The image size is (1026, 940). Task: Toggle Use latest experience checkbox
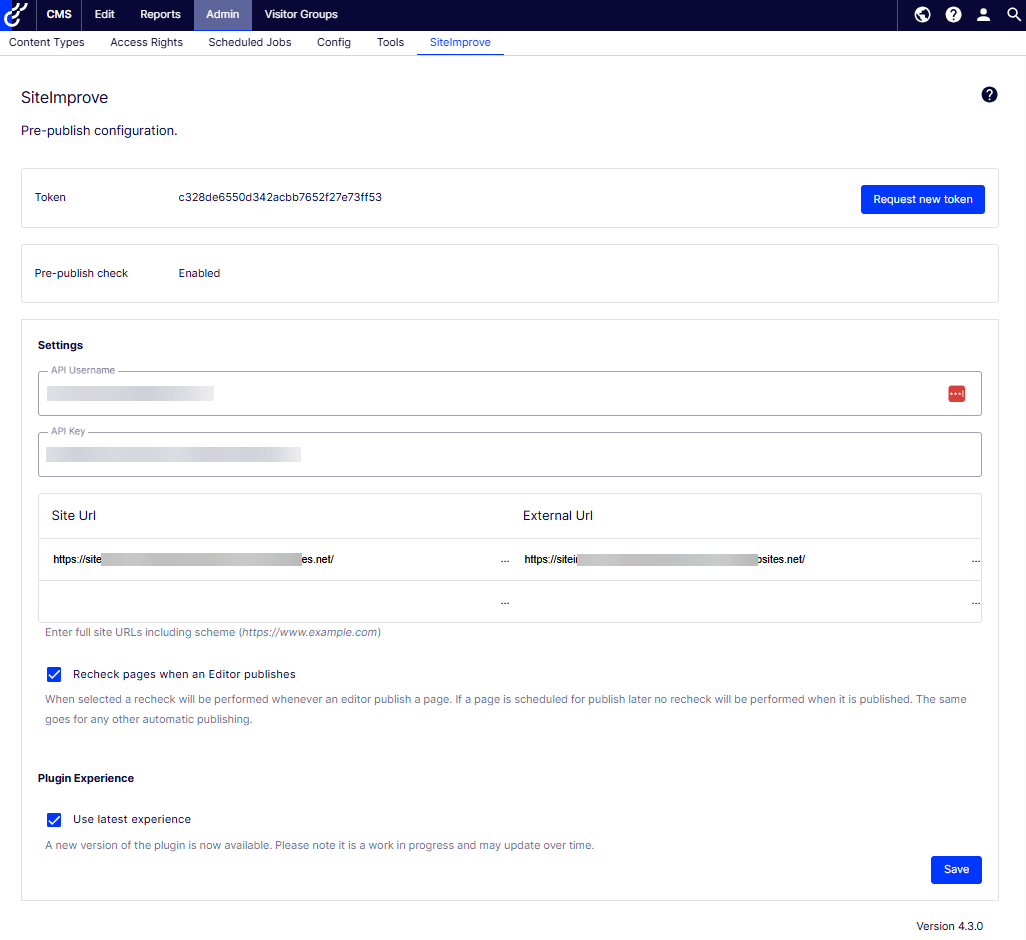click(x=54, y=820)
